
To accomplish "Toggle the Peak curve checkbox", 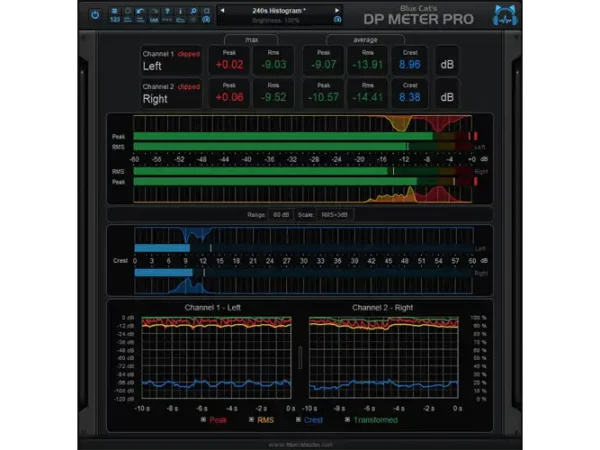I will (x=203, y=420).
